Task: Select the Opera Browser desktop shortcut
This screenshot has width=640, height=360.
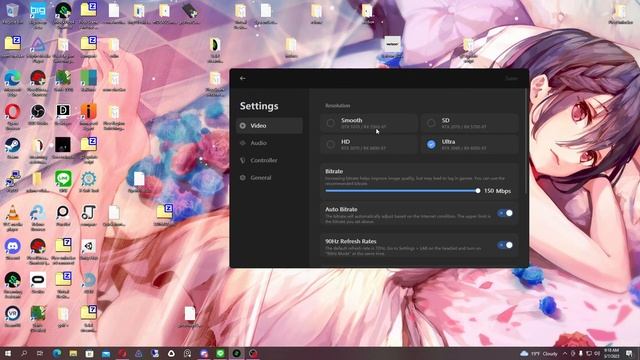Action: point(12,116)
